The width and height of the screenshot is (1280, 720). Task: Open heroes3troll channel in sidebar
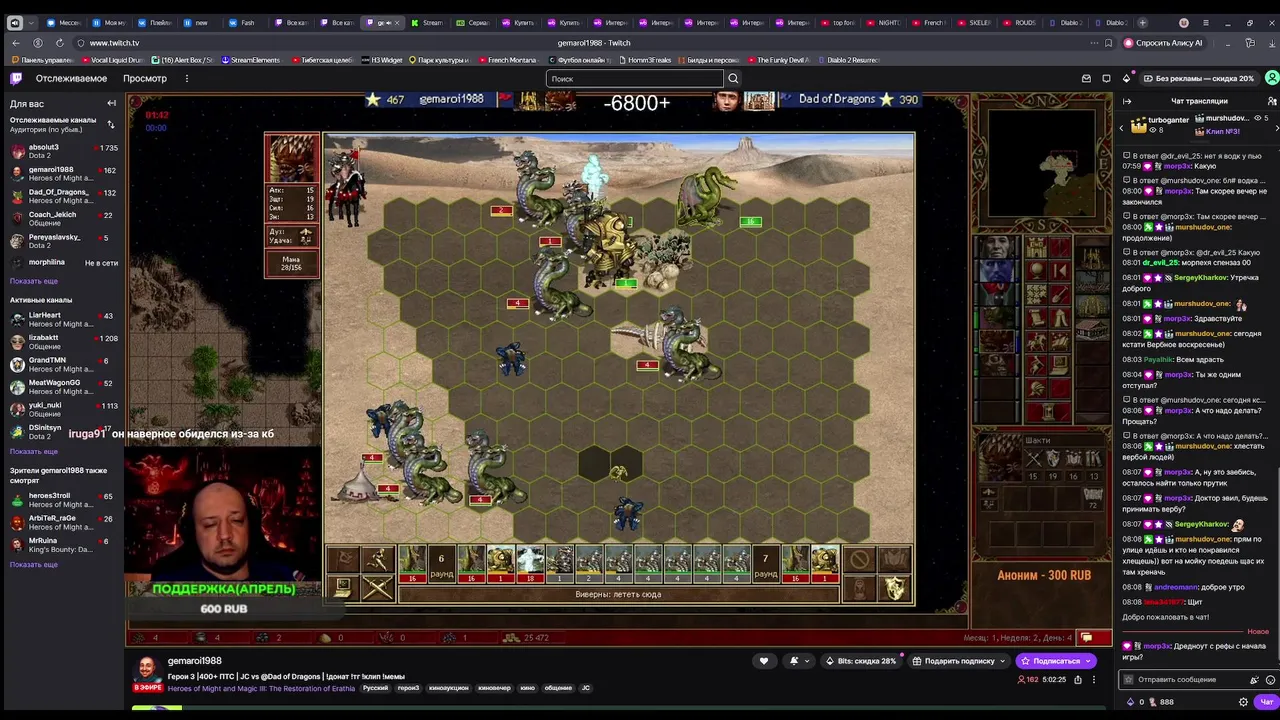point(62,500)
